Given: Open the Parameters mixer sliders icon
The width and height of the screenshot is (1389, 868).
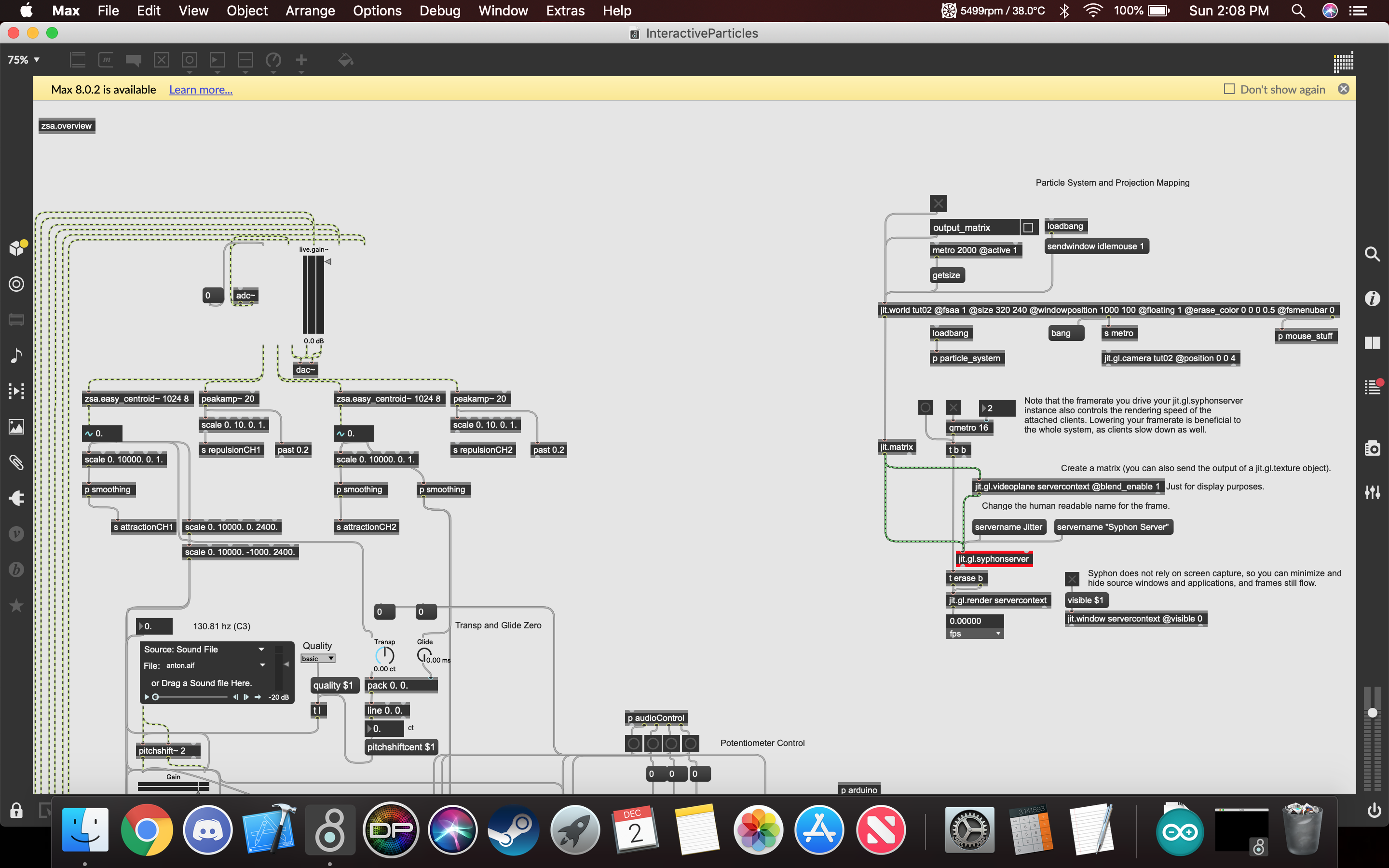Looking at the screenshot, I should coord(1372,492).
